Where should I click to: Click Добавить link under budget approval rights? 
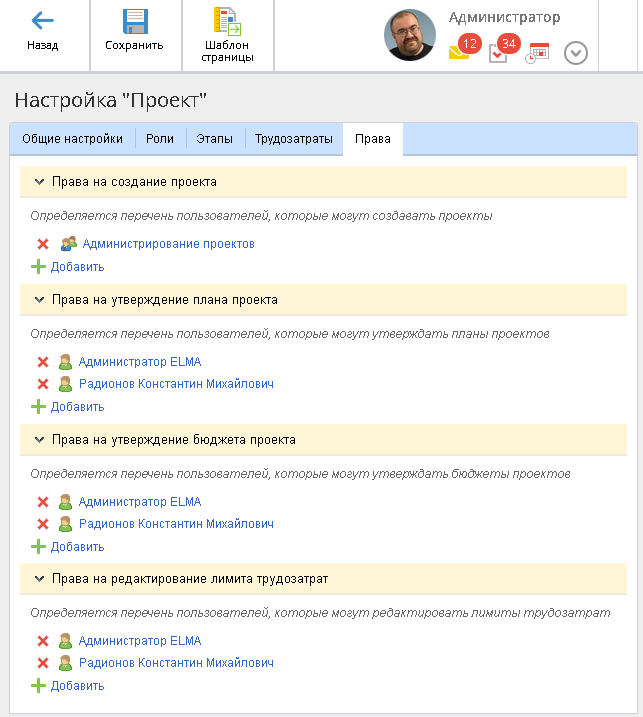[77, 546]
